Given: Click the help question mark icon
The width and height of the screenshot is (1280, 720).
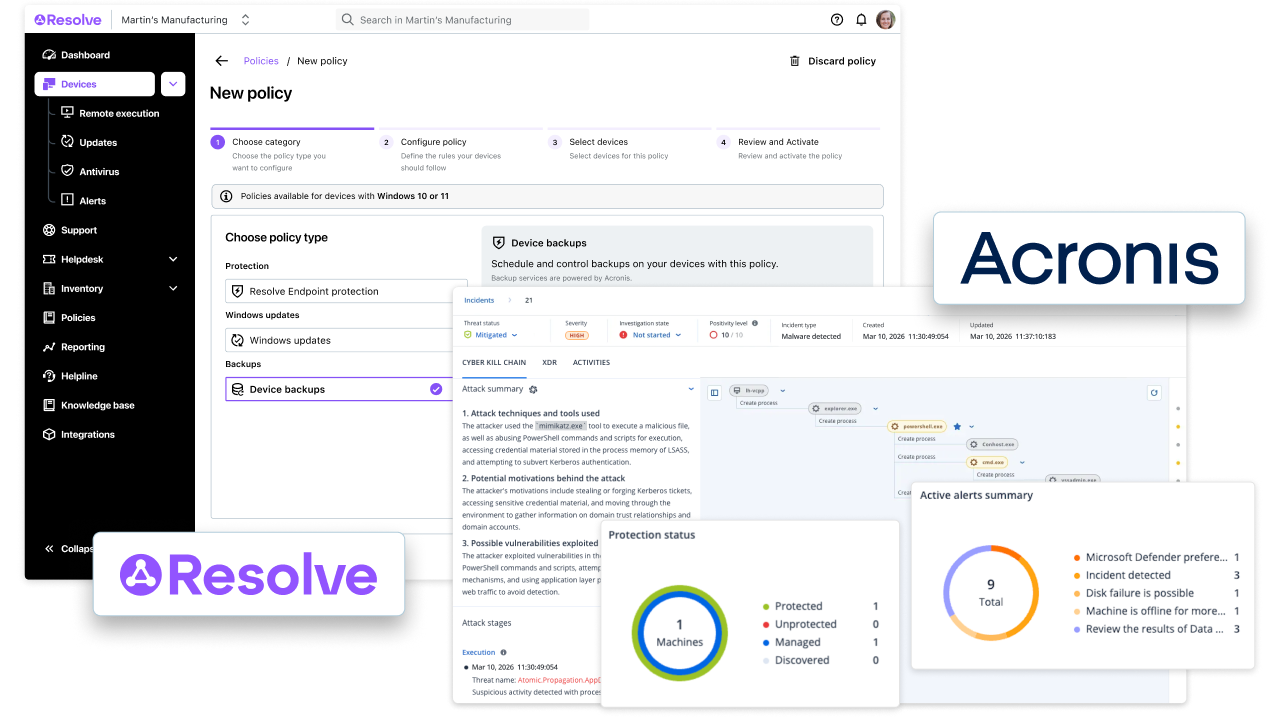Looking at the screenshot, I should [x=837, y=19].
